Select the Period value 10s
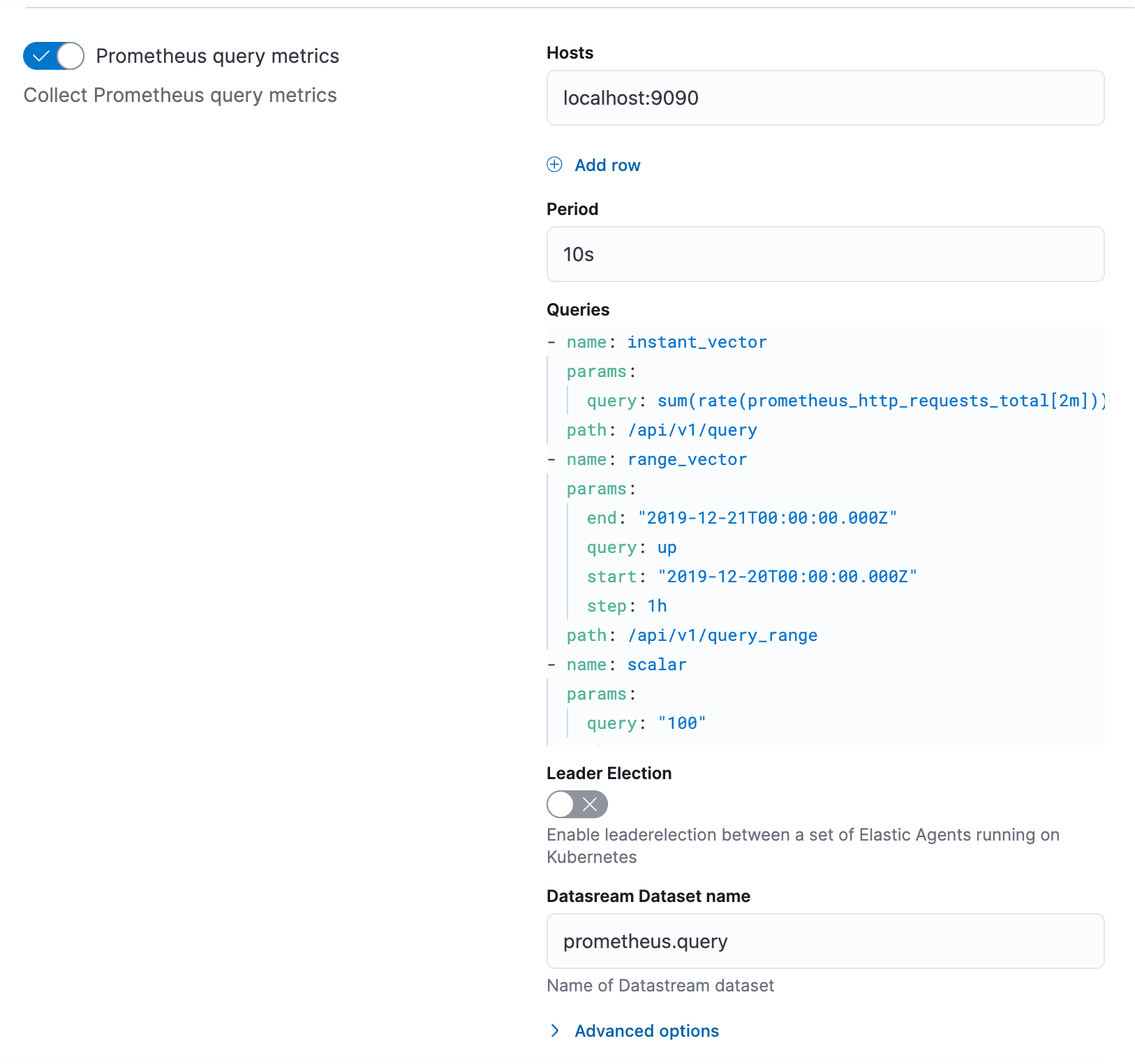The image size is (1135, 1064). point(824,254)
